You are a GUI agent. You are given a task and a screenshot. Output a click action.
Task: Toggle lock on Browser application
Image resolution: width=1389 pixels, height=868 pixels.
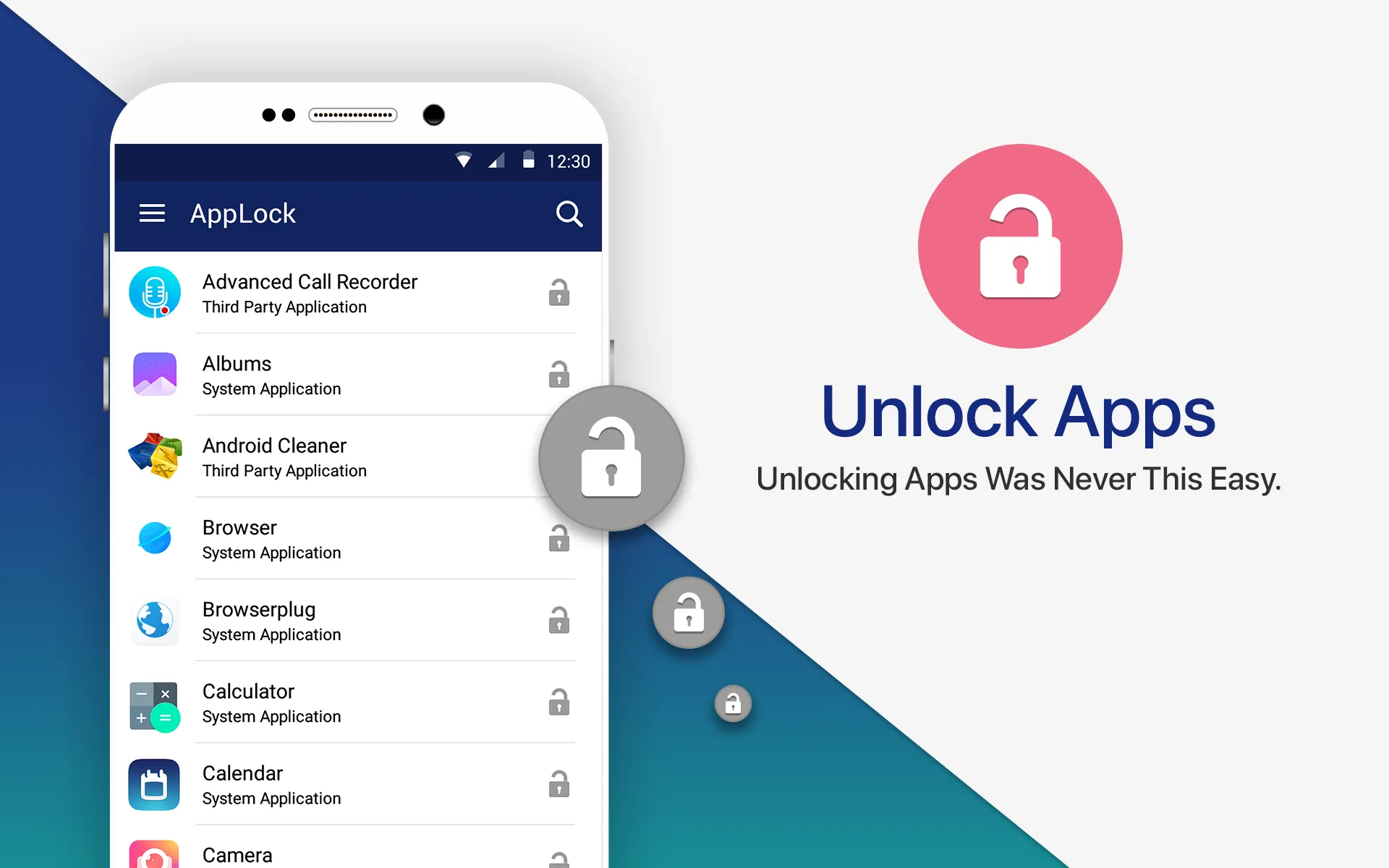point(558,538)
